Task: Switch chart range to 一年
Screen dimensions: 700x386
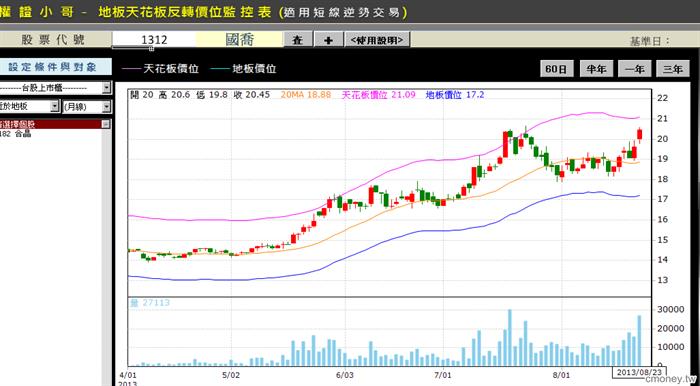Action: (634, 69)
